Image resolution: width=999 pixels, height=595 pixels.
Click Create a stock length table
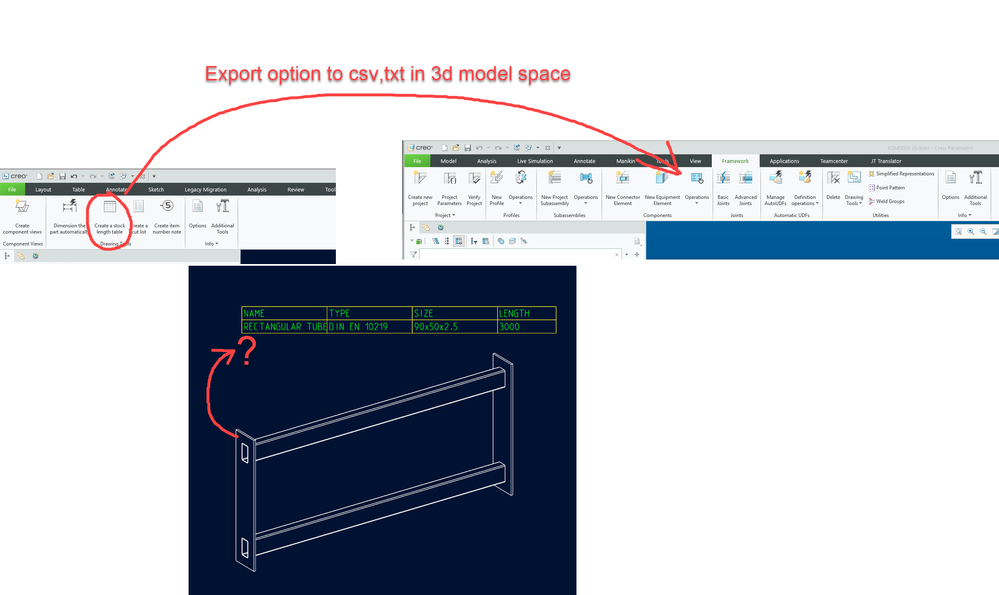click(110, 217)
